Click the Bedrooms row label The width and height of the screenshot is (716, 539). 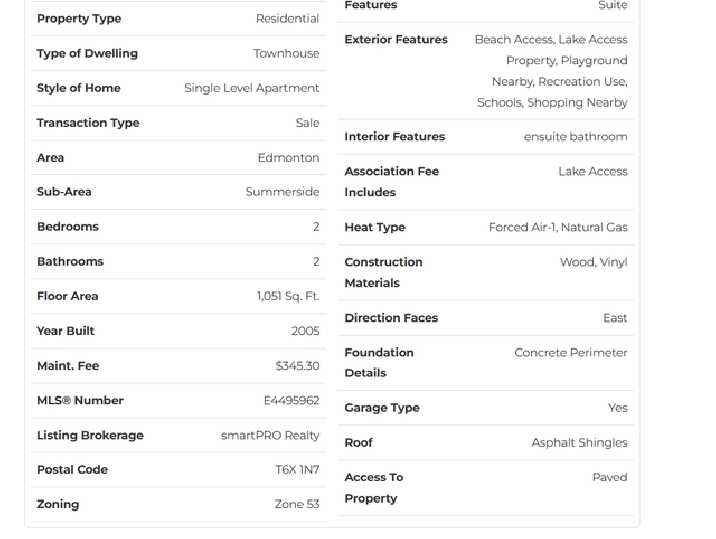pos(68,227)
